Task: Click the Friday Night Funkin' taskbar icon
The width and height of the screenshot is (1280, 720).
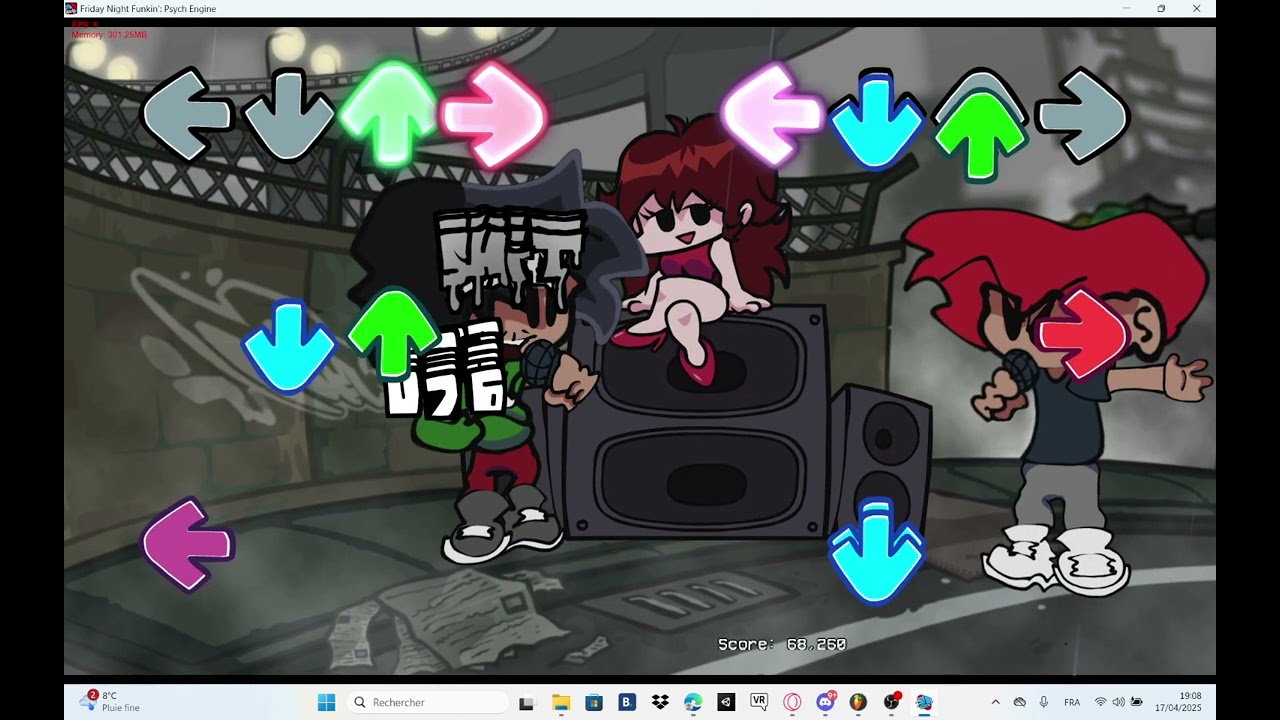Action: (x=924, y=703)
